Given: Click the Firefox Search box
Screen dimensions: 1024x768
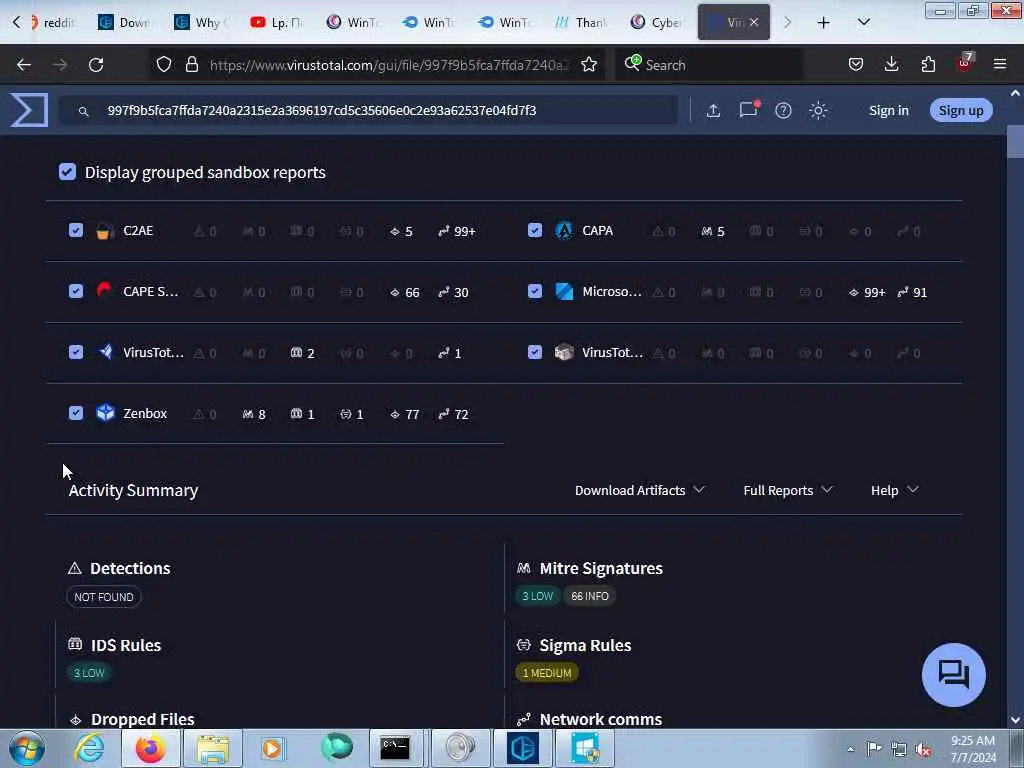Looking at the screenshot, I should [709, 65].
